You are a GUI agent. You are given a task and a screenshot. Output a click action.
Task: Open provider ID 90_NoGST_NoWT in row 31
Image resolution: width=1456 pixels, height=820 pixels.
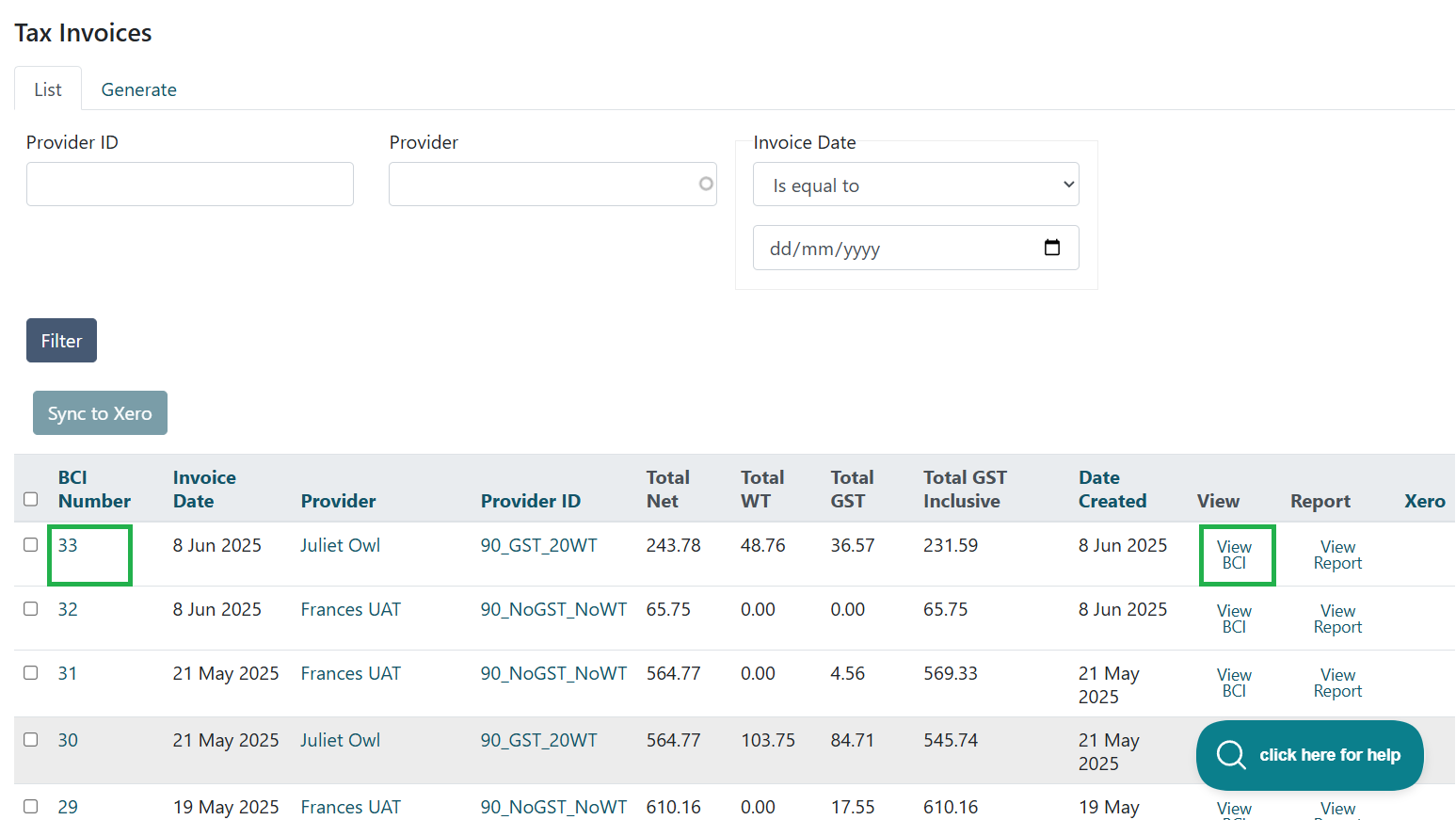(x=553, y=673)
